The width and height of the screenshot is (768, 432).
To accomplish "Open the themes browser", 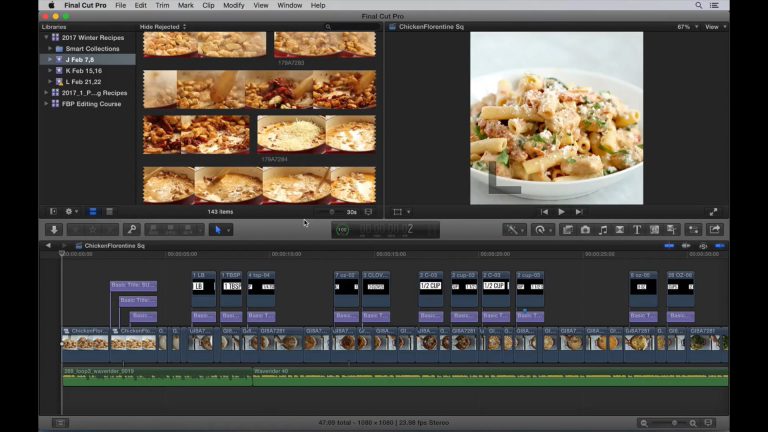I will [x=672, y=230].
